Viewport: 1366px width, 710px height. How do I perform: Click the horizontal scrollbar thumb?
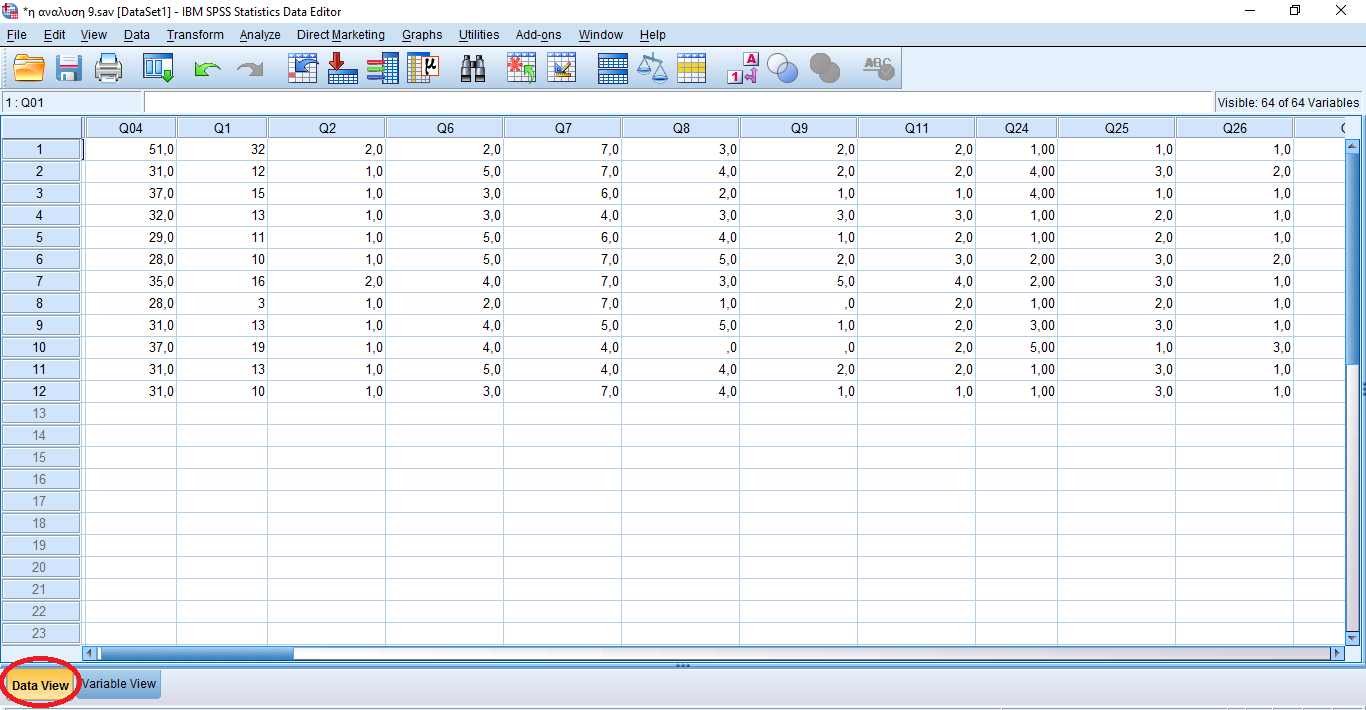point(196,653)
